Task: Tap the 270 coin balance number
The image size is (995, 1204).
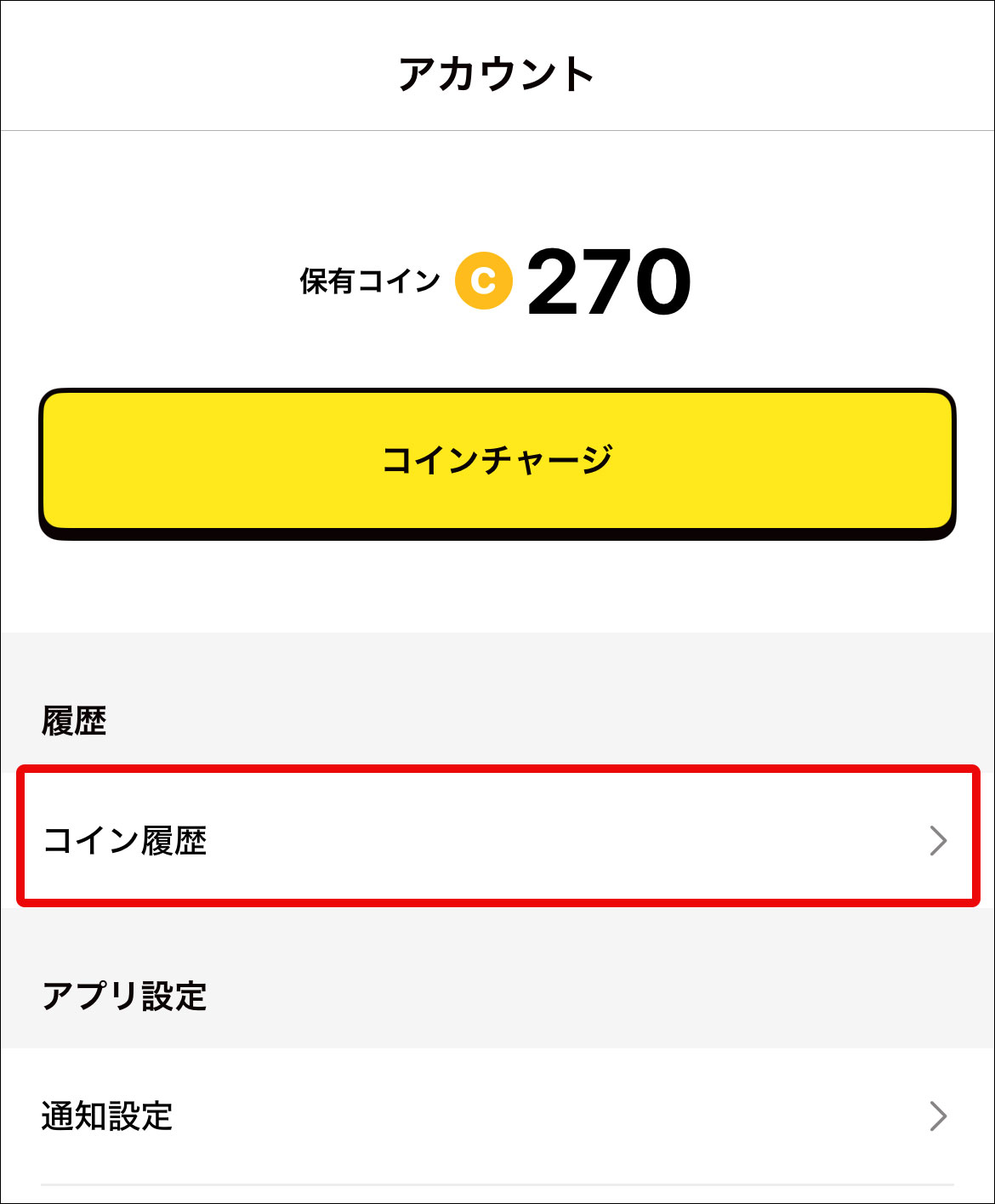Action: point(609,281)
